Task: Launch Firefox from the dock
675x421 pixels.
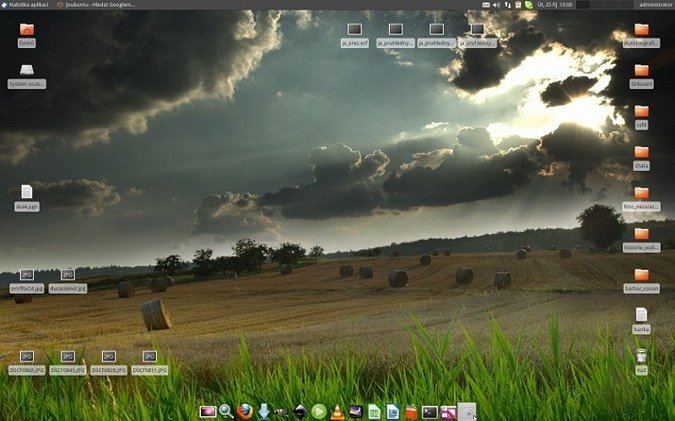Action: click(245, 411)
